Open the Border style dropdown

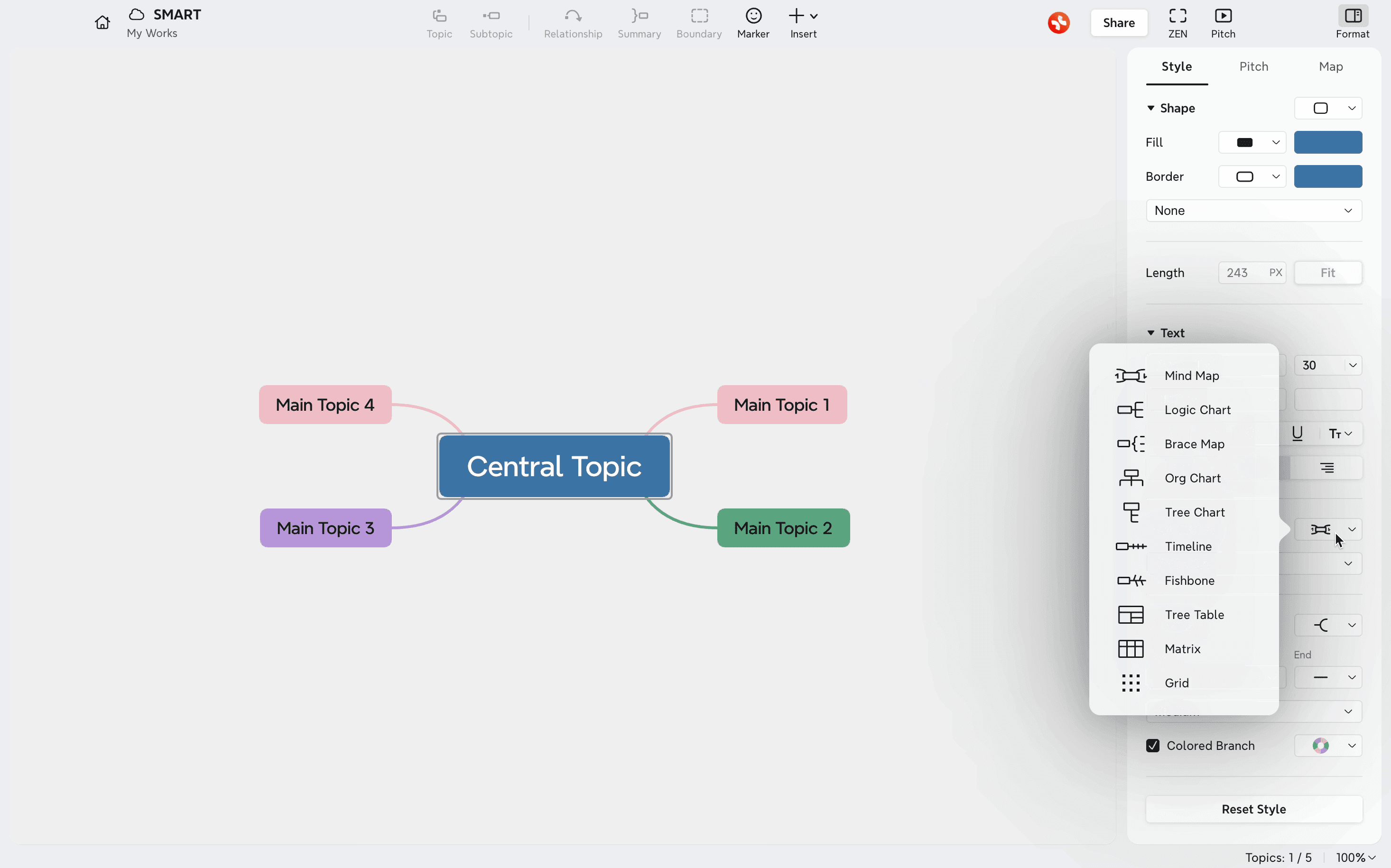tap(1252, 176)
